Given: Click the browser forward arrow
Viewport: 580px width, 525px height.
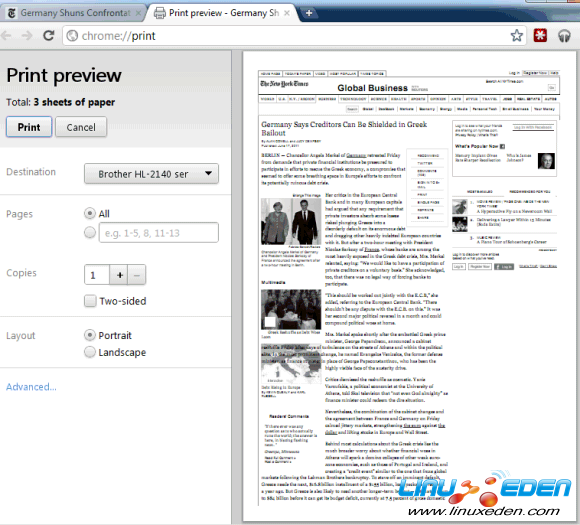Looking at the screenshot, I should click(27, 36).
